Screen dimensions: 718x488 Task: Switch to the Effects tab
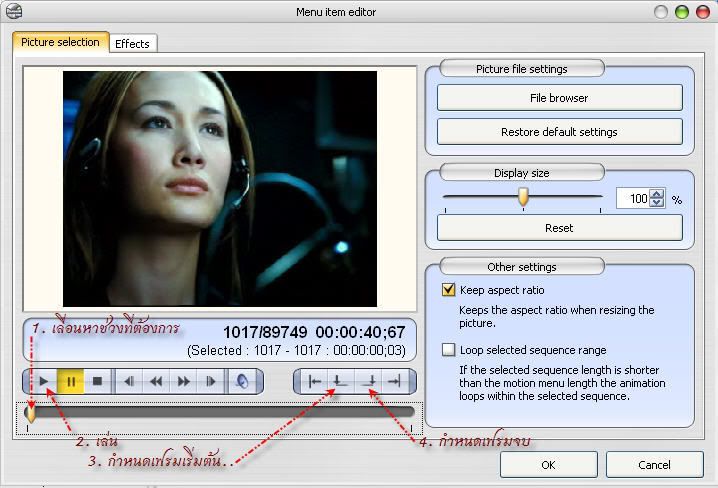(x=132, y=44)
